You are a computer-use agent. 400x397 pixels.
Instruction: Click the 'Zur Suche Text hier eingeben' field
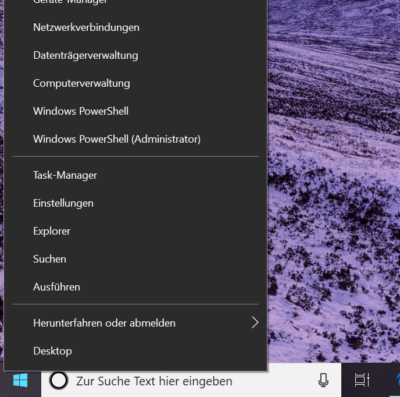(x=191, y=380)
